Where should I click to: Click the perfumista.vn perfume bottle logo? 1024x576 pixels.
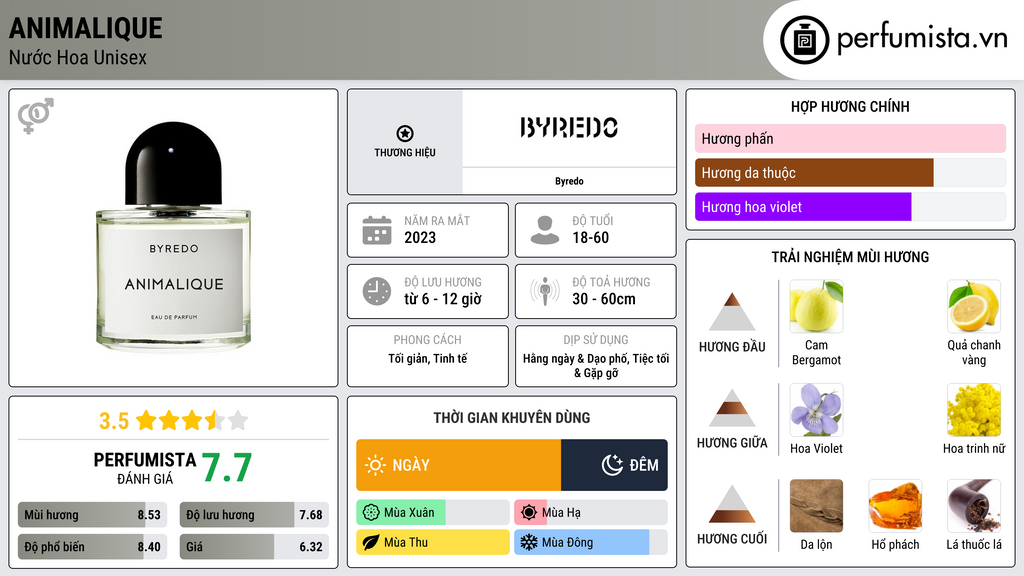[x=802, y=40]
